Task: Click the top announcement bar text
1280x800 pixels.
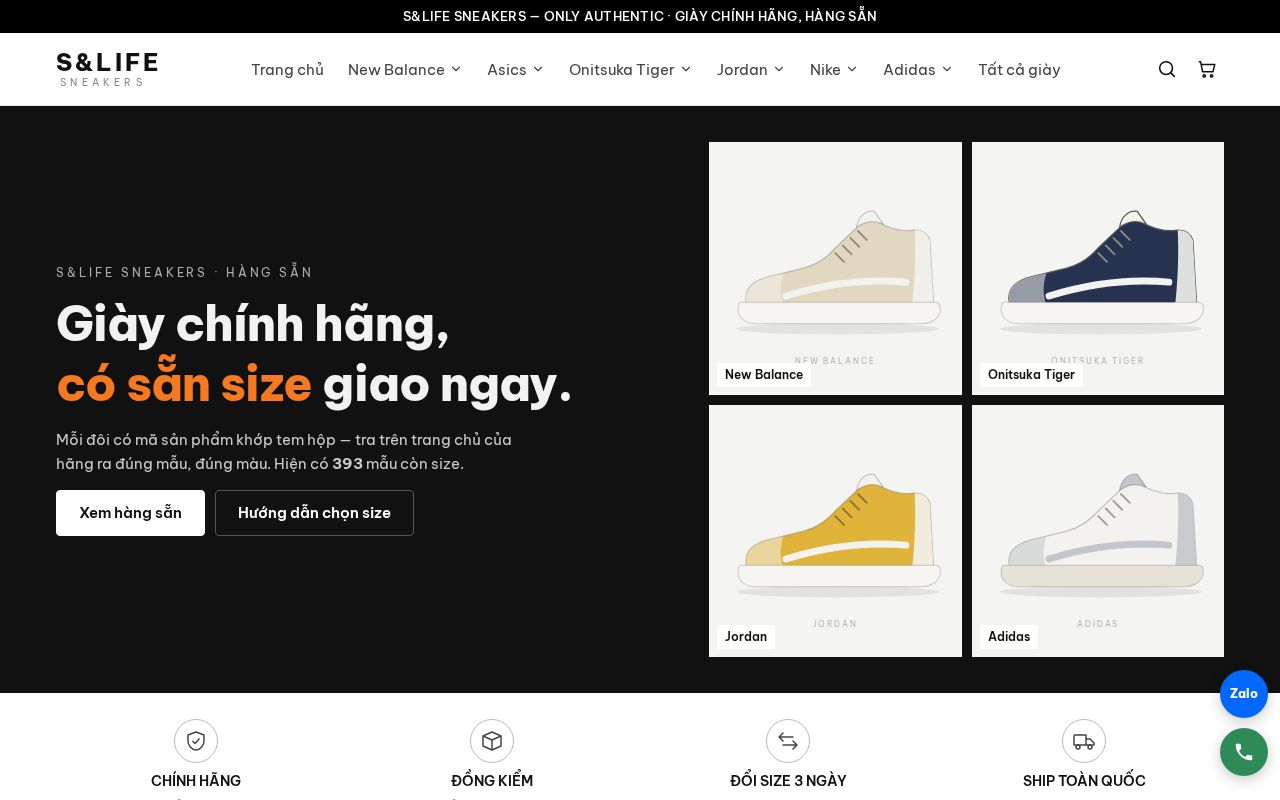Action: (640, 16)
